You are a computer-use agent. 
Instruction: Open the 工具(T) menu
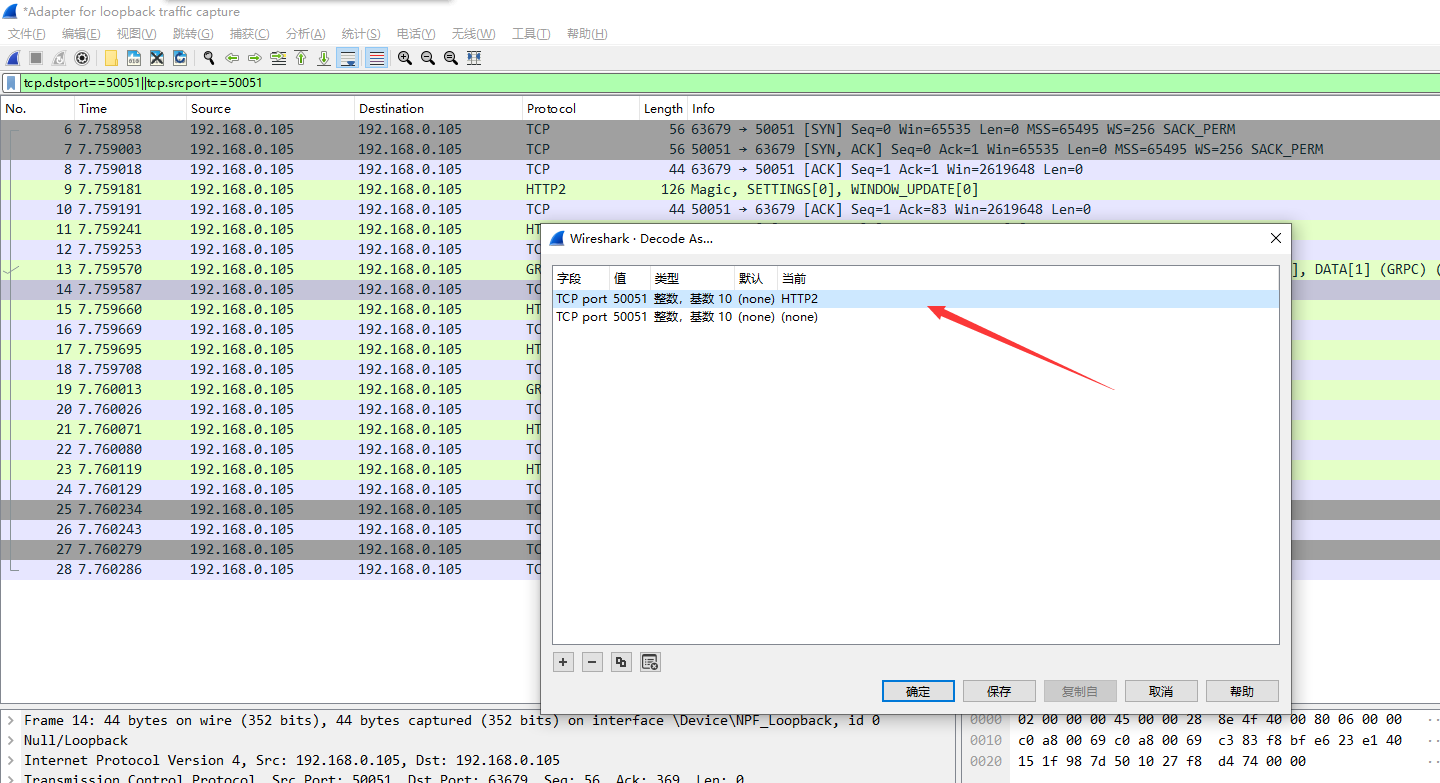click(x=531, y=34)
